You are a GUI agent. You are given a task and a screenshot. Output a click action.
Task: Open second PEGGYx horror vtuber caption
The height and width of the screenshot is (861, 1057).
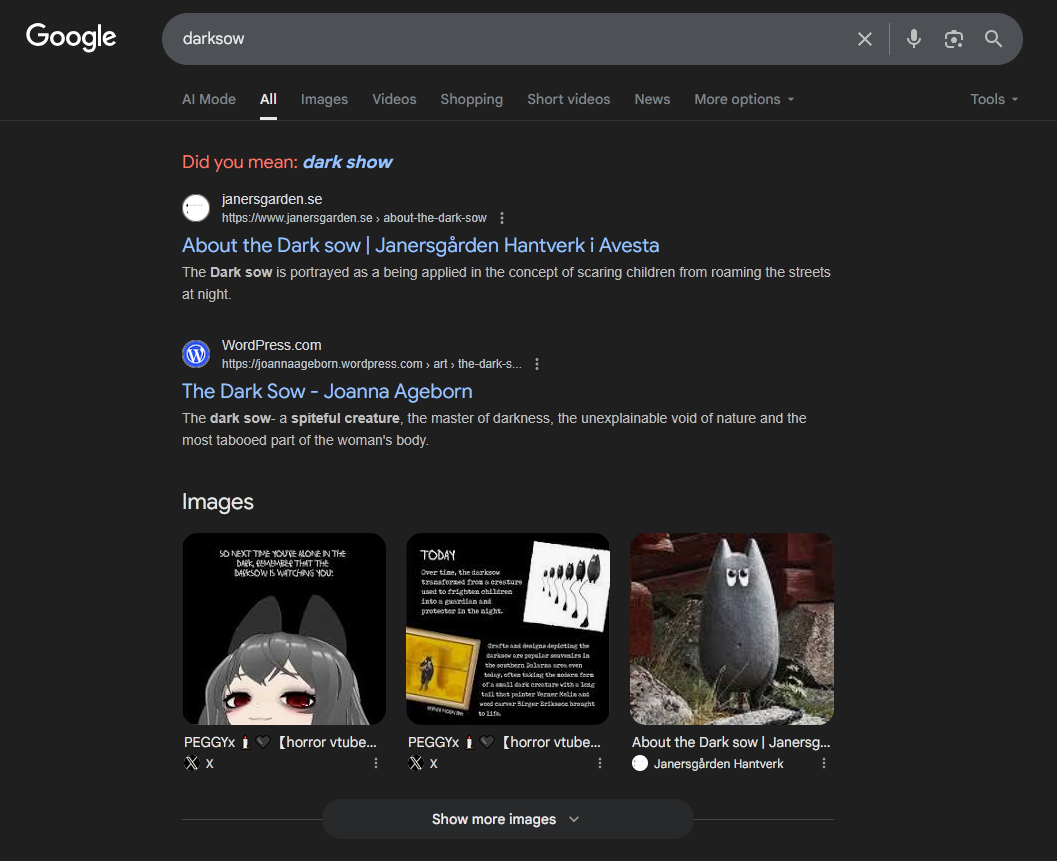coord(504,742)
